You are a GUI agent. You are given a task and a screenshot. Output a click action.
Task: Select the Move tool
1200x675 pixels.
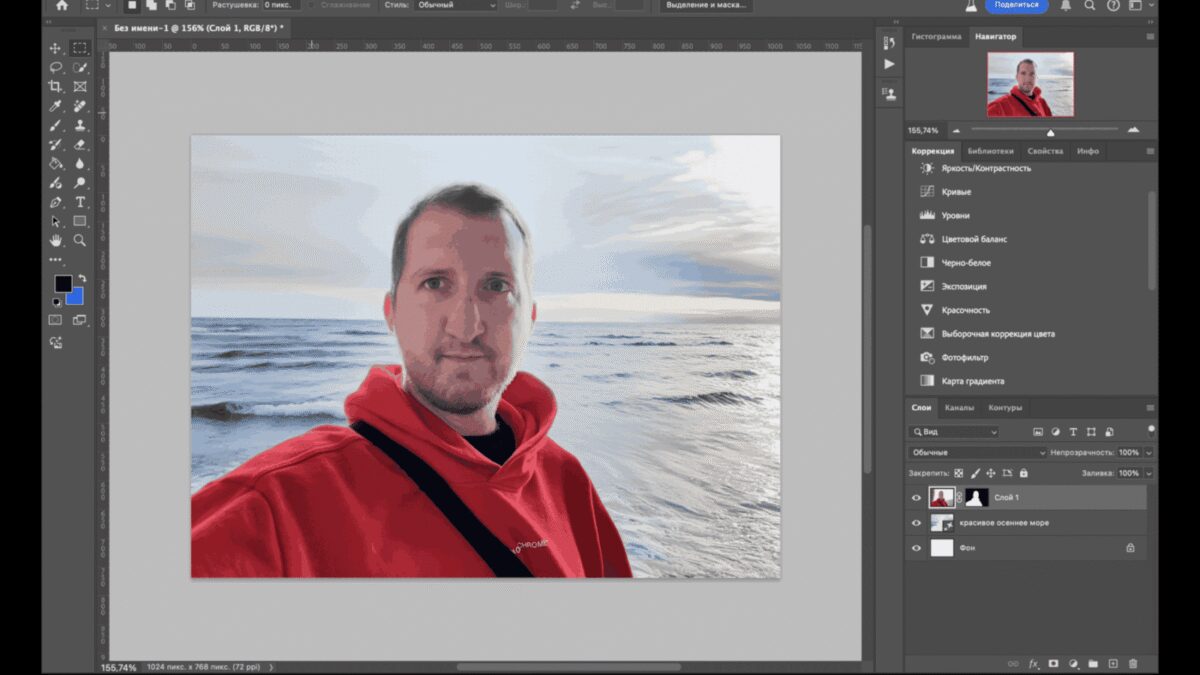click(x=55, y=48)
